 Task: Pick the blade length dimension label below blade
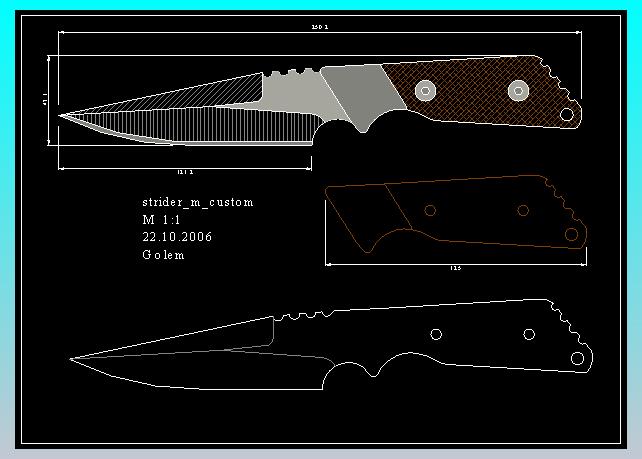tap(185, 172)
